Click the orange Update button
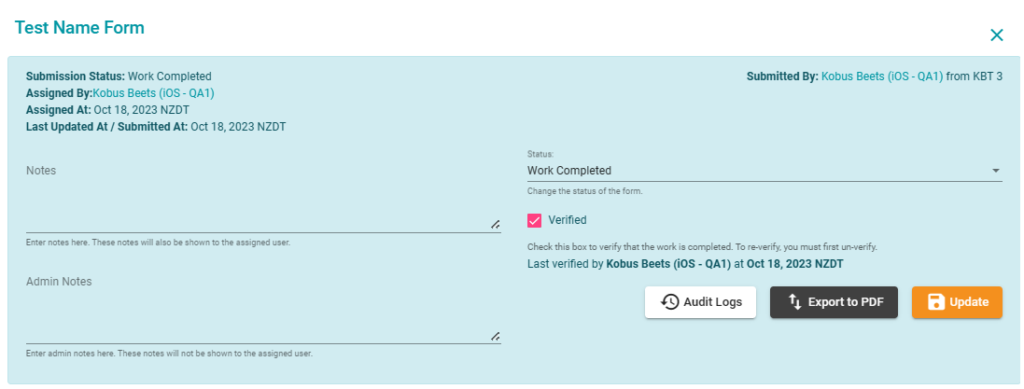1024x389 pixels. (x=957, y=302)
